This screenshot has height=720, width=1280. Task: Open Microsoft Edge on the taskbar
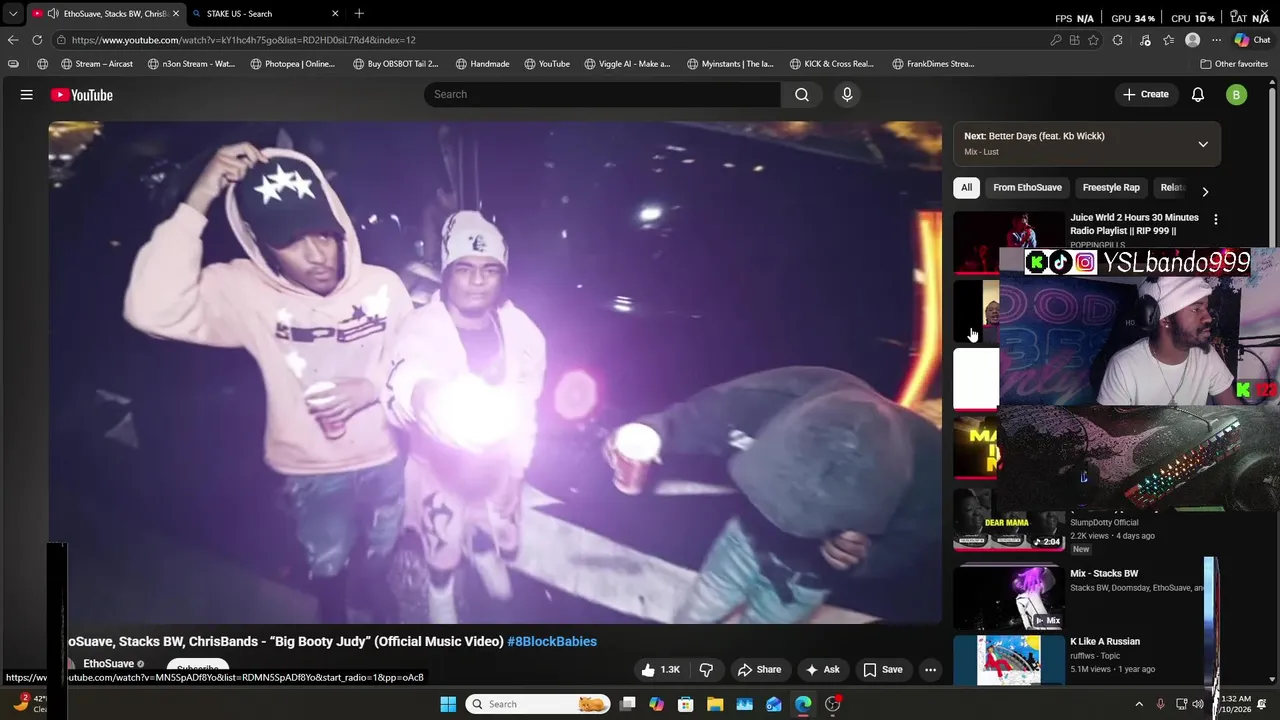click(x=803, y=704)
